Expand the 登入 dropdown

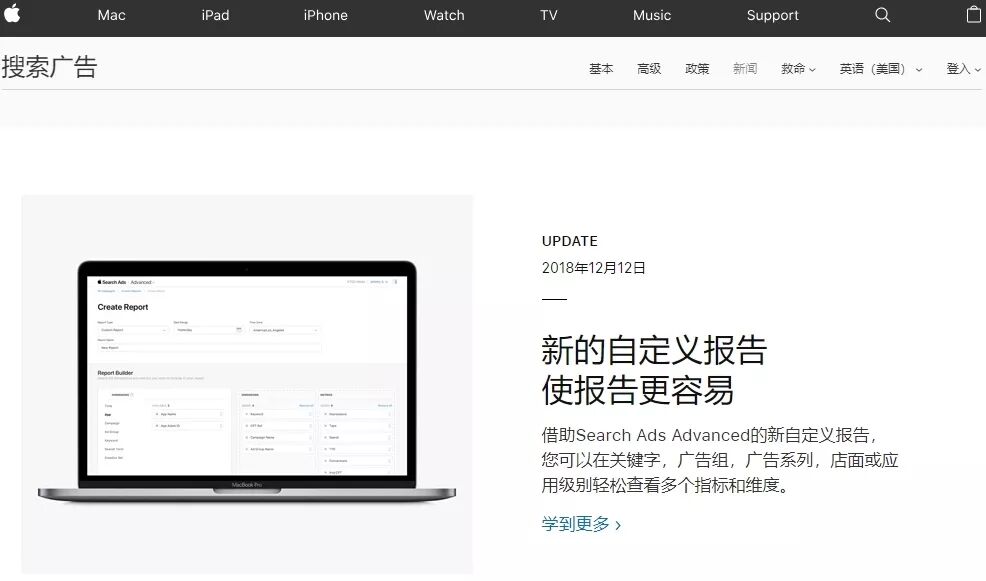(963, 69)
